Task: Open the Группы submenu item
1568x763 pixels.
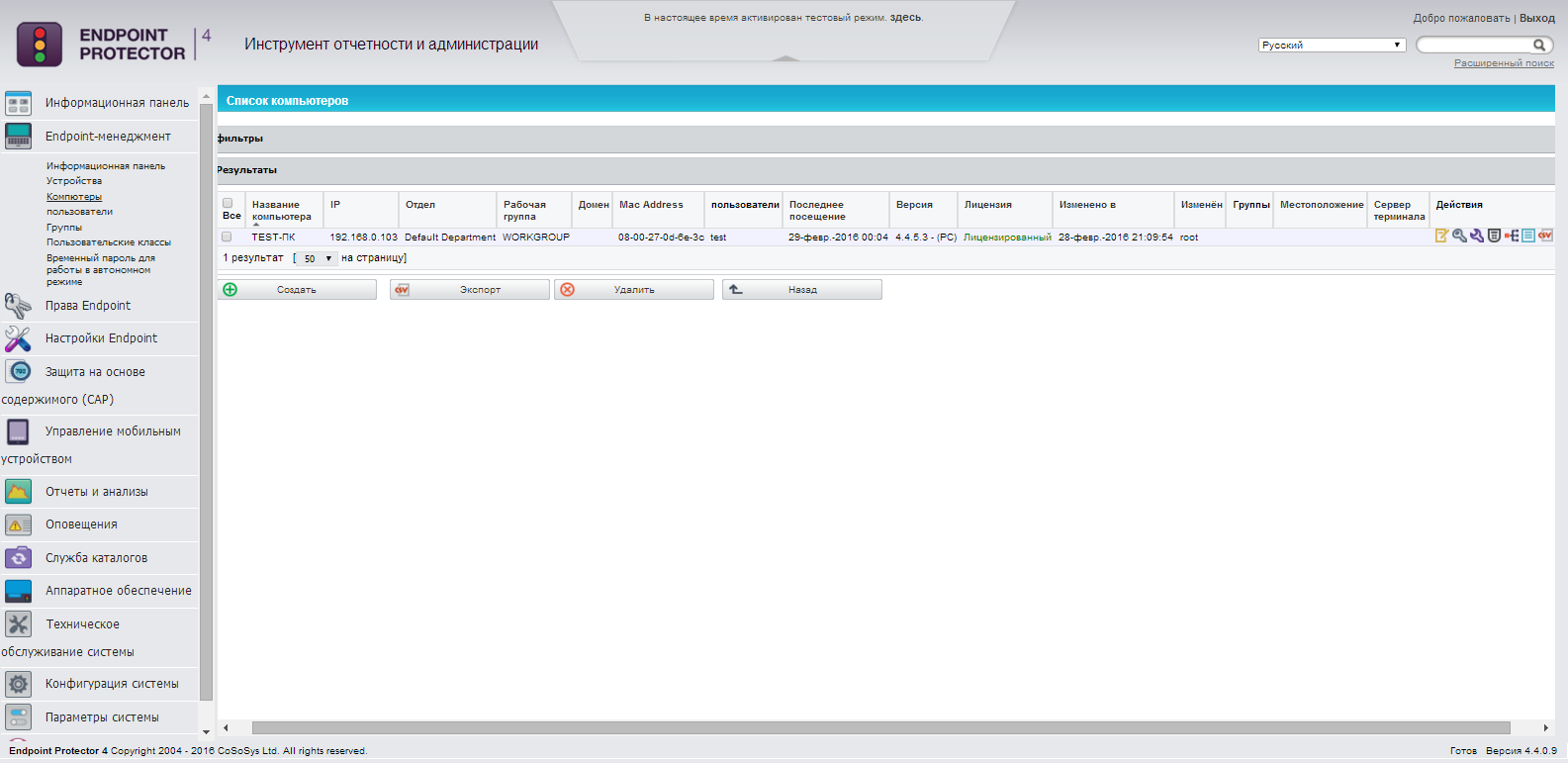Action: point(64,228)
